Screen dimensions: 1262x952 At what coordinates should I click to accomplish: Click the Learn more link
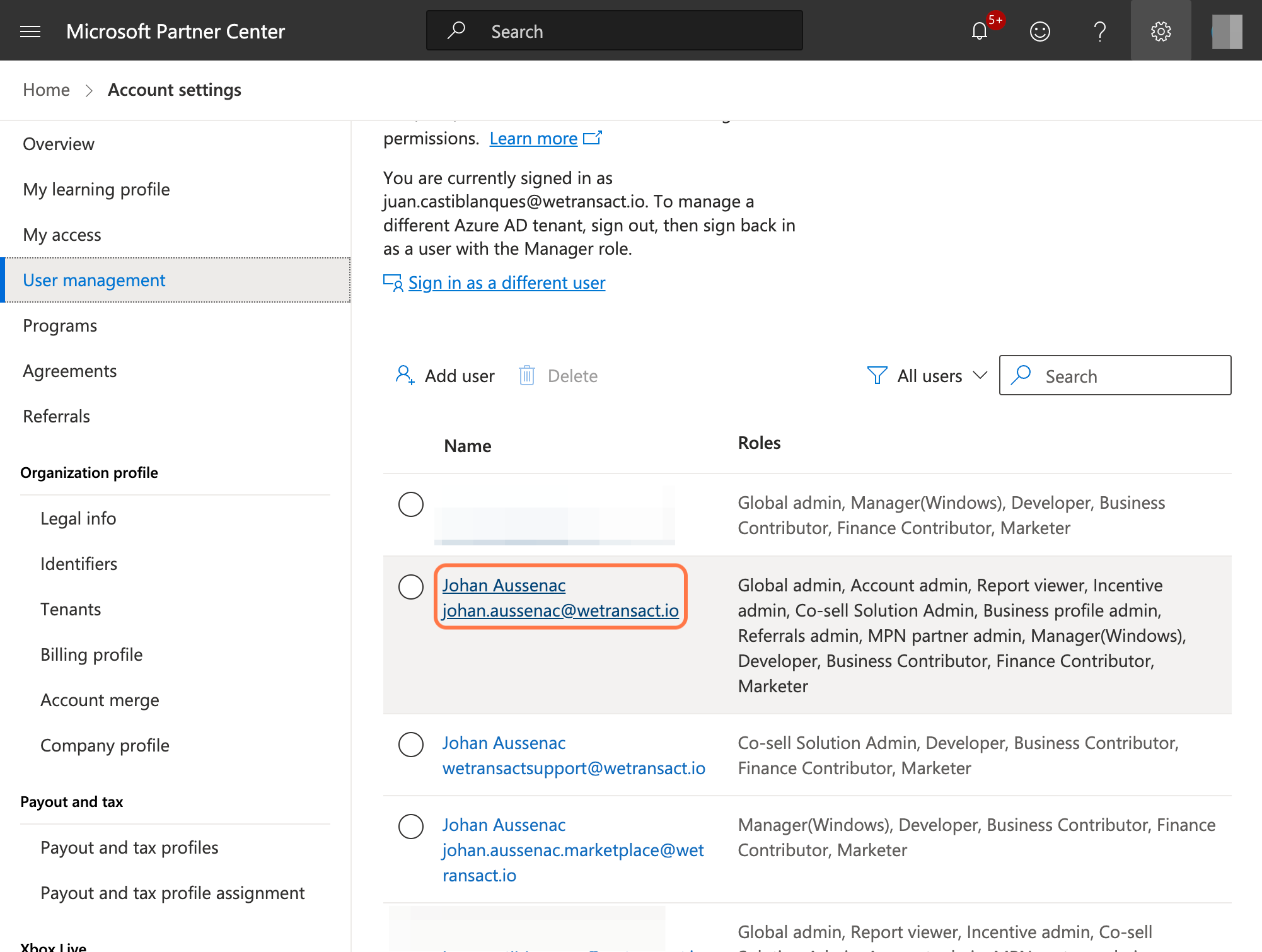coord(533,138)
